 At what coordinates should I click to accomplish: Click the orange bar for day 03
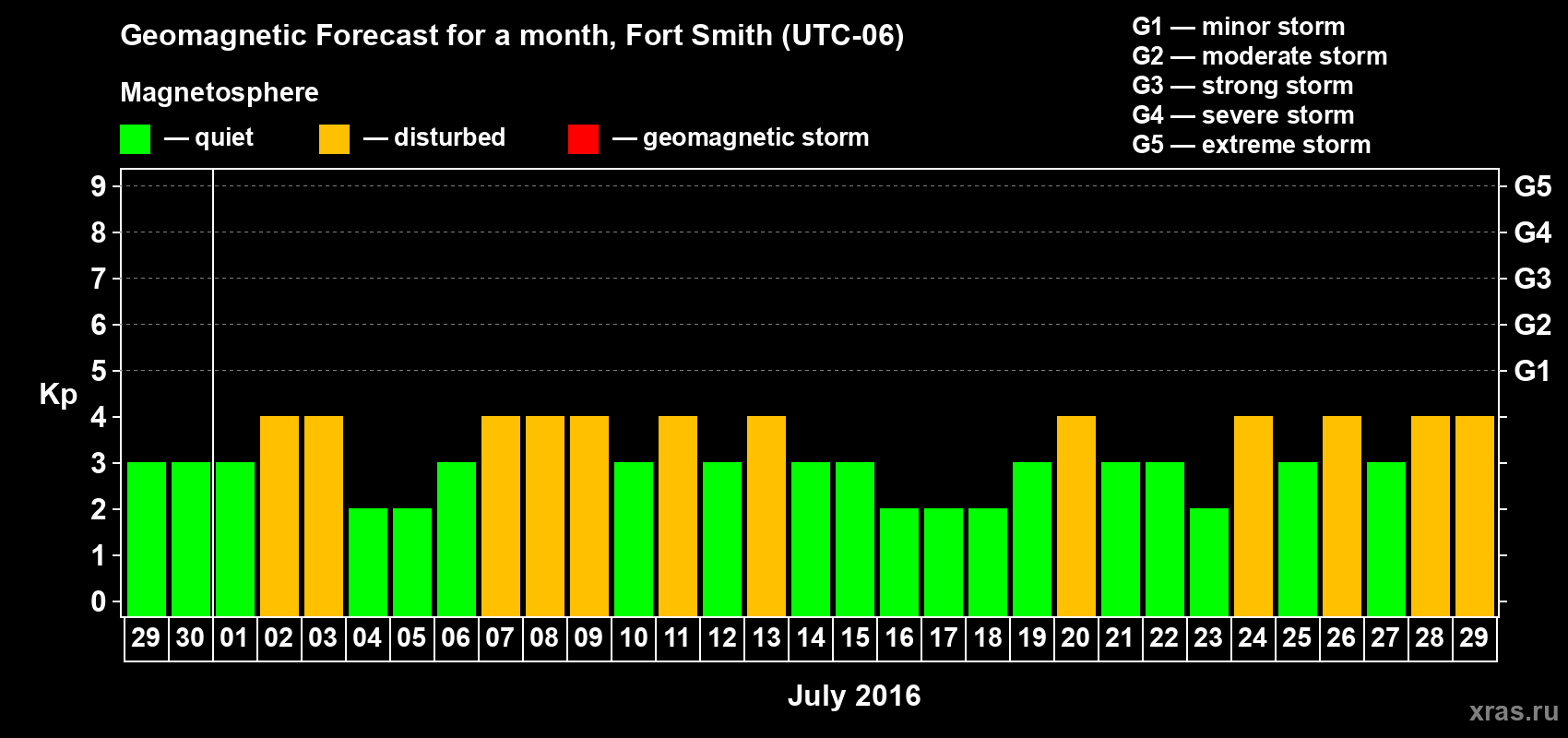pos(324,517)
